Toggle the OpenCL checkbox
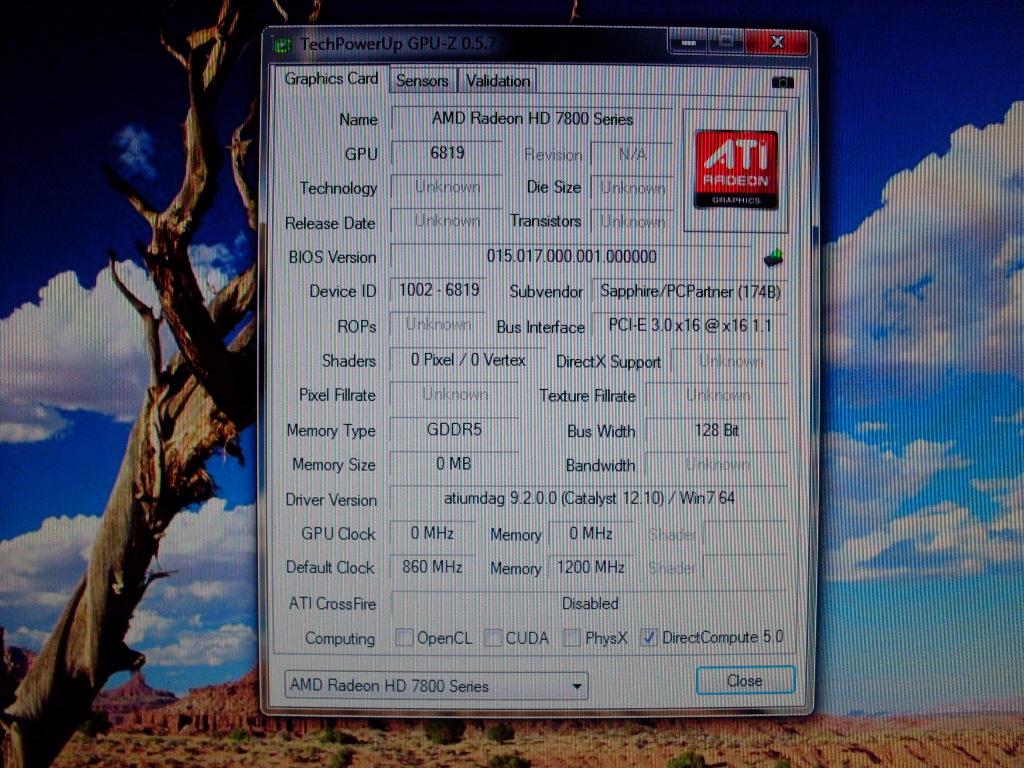The image size is (1024, 768). 404,637
